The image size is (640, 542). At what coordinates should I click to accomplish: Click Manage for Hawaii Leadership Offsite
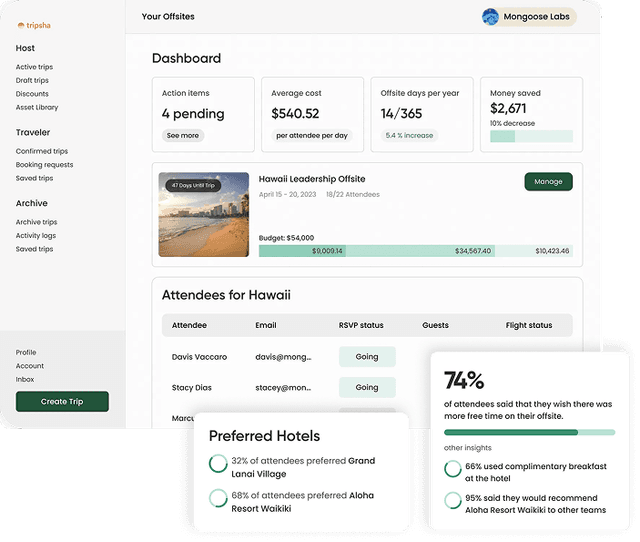pos(548,182)
